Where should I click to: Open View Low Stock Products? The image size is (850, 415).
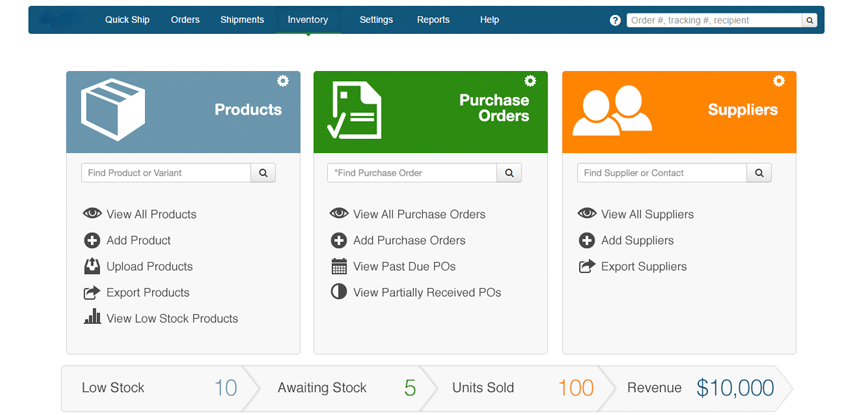point(172,318)
